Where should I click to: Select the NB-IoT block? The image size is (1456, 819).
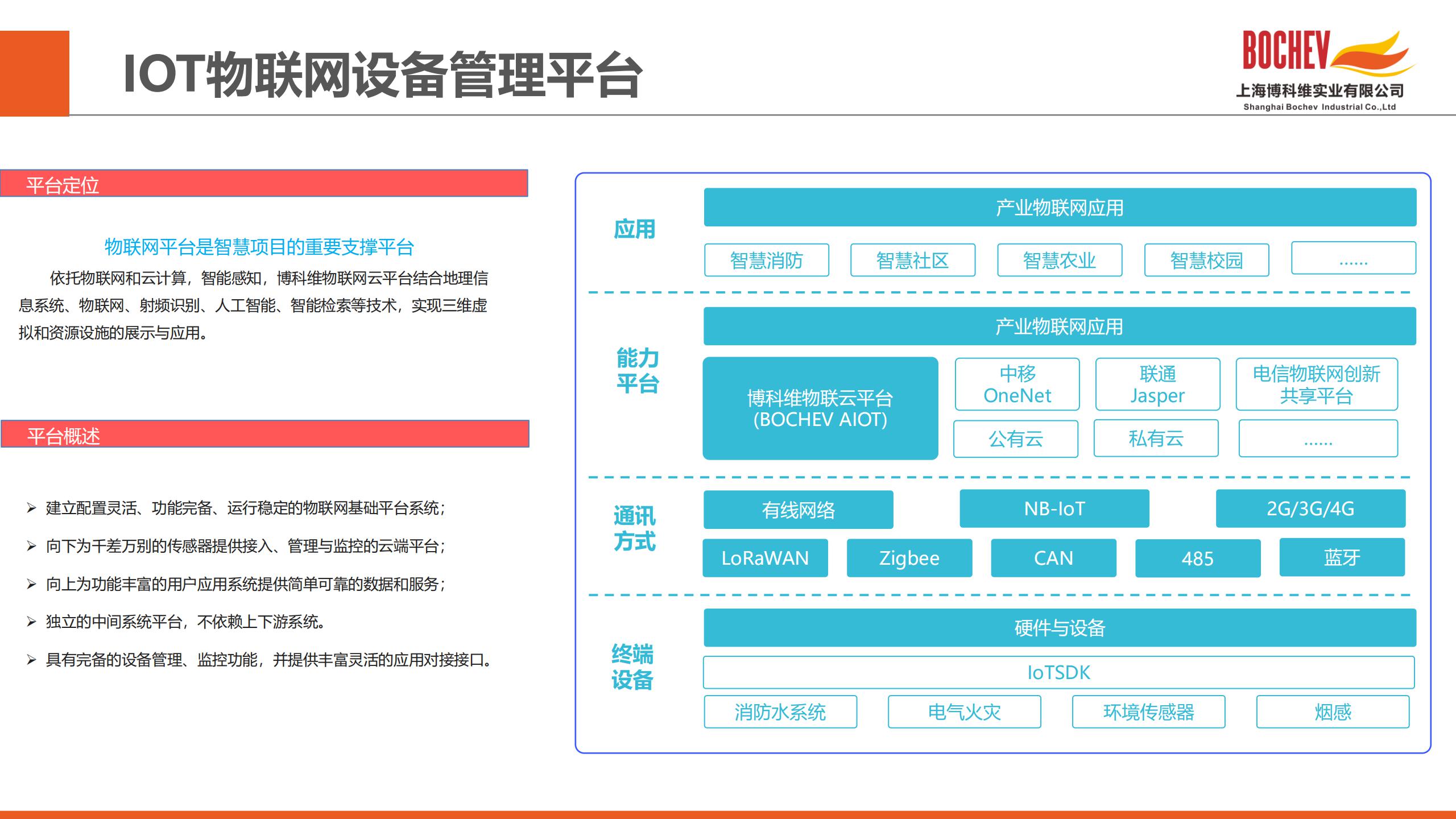click(x=1054, y=508)
